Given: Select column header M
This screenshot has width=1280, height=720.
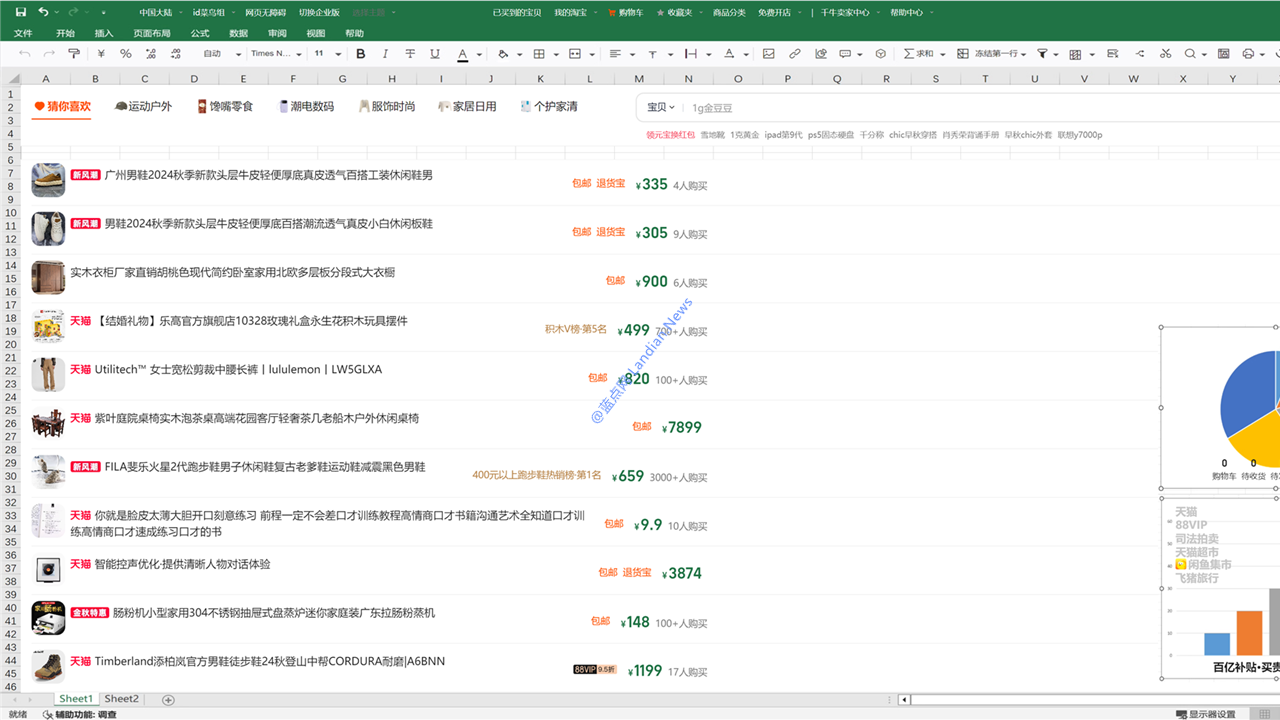Looking at the screenshot, I should click(x=640, y=78).
